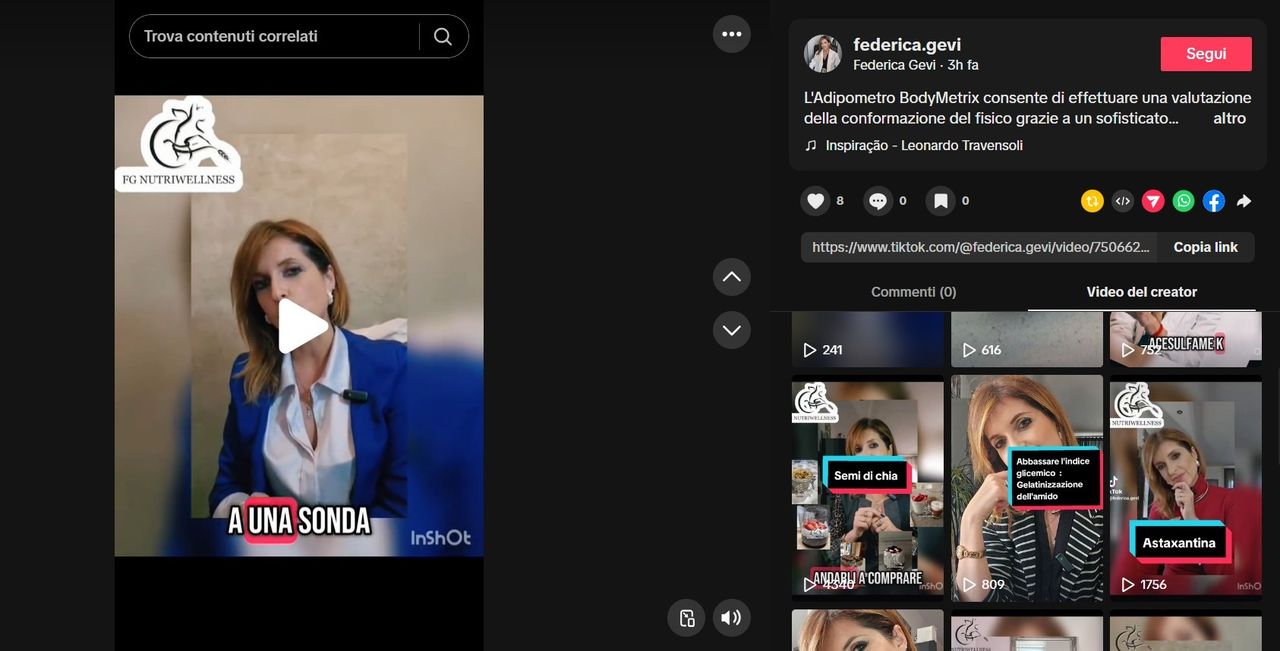Viewport: 1280px width, 651px height.
Task: Click the yellow repost icon
Action: click(x=1092, y=201)
